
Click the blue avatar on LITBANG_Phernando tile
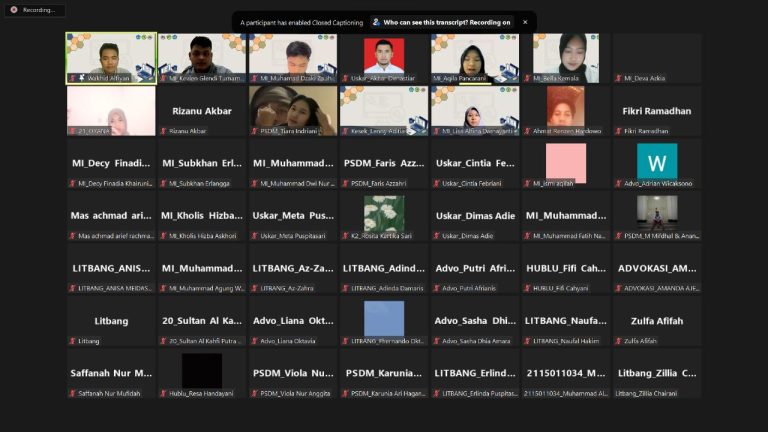point(384,318)
